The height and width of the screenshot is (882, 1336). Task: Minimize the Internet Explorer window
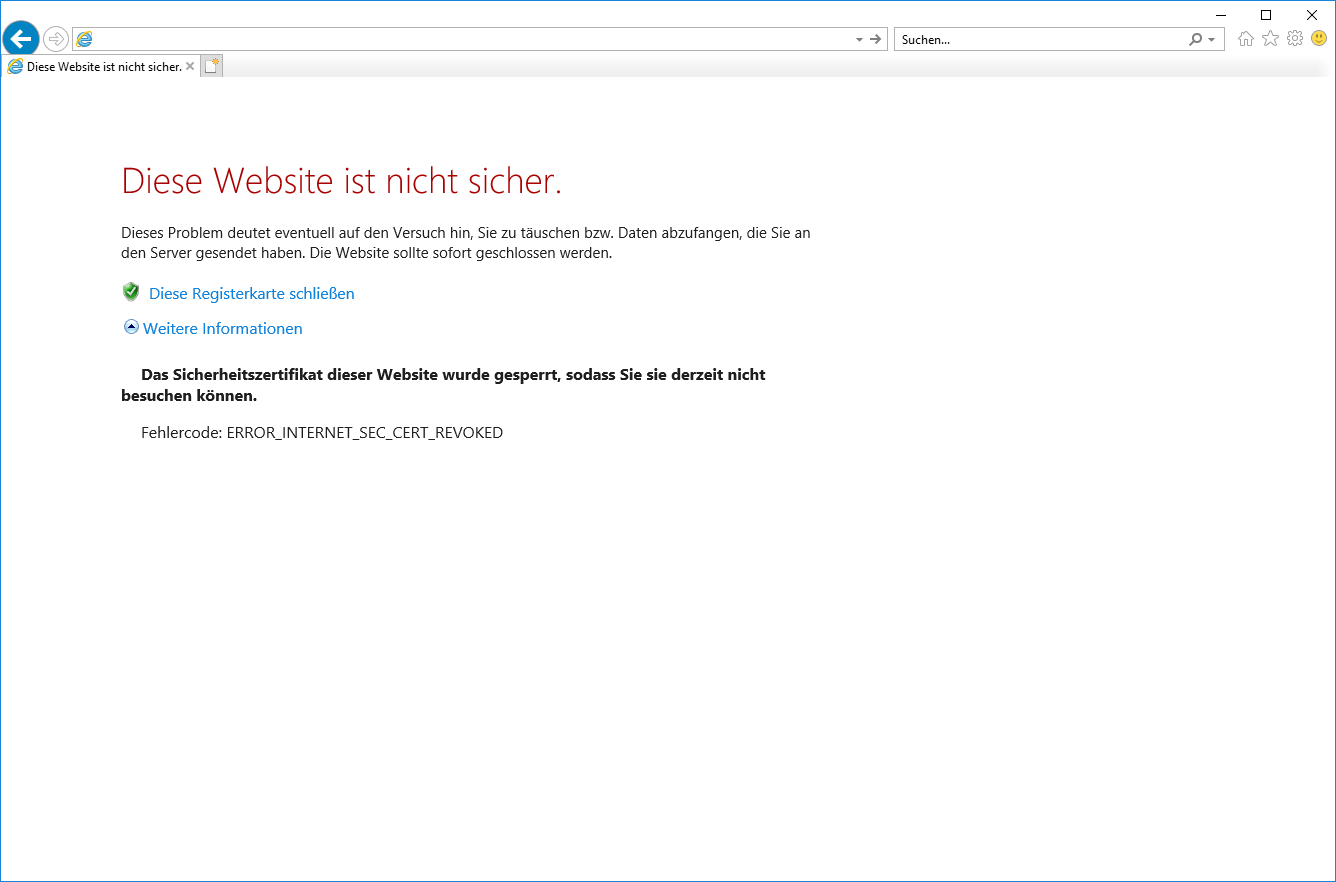1221,14
